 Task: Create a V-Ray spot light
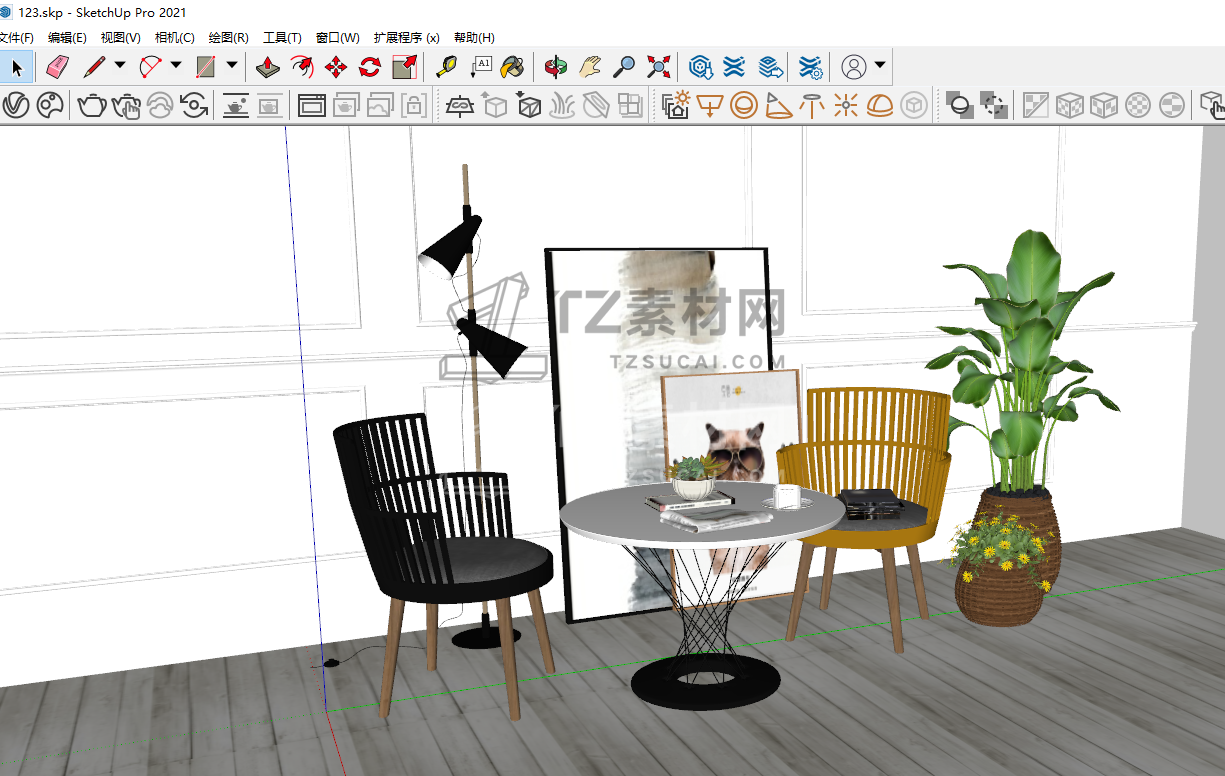778,104
